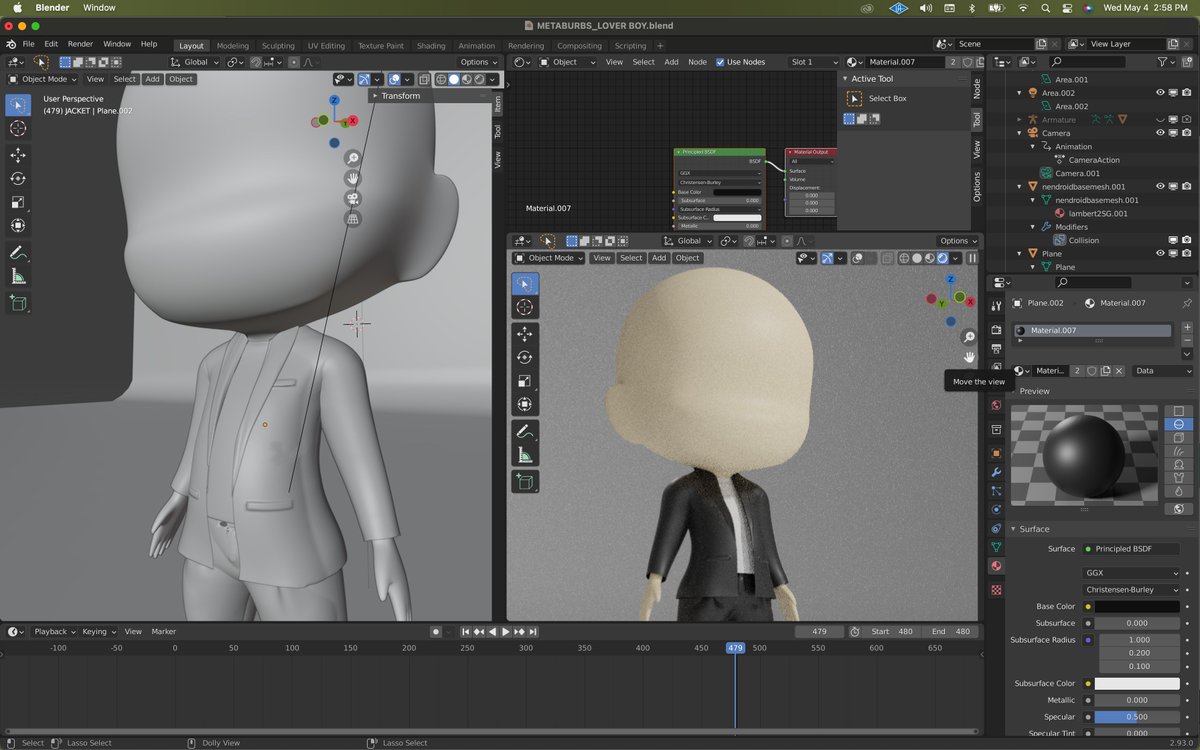Click Object button in rendered viewport header
1200x750 pixels.
[x=688, y=258]
